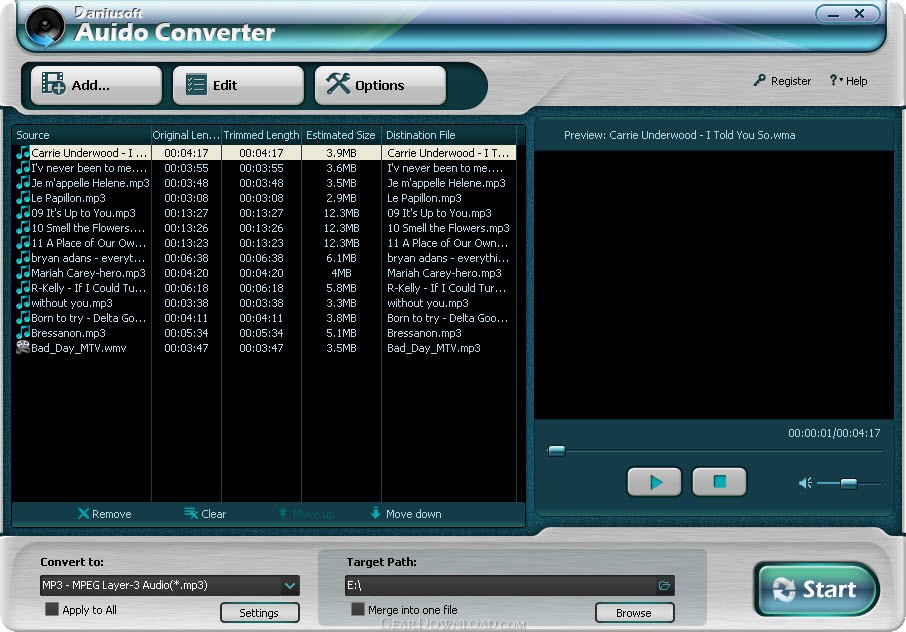Click the Distination File column header

point(448,135)
